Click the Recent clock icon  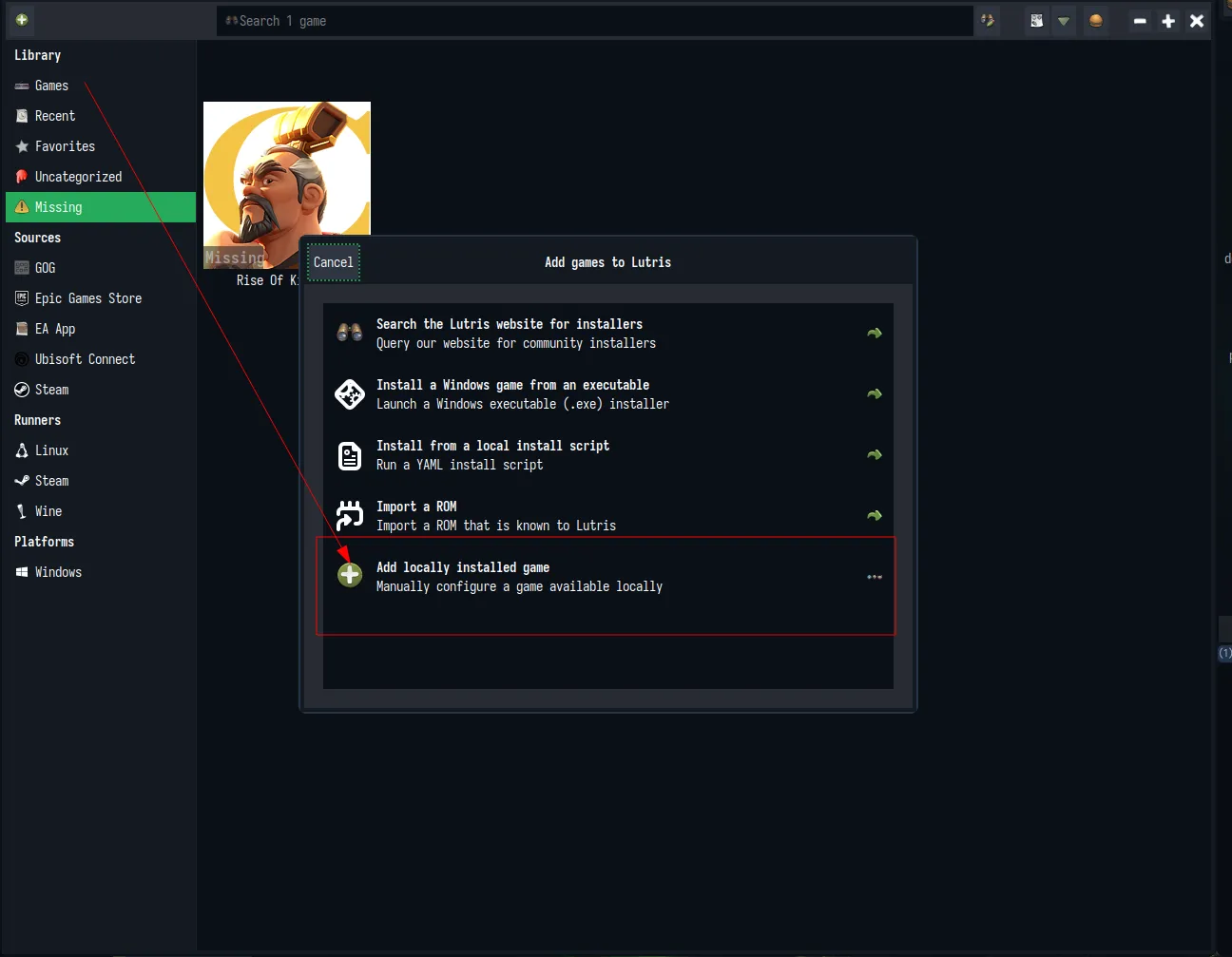(22, 116)
